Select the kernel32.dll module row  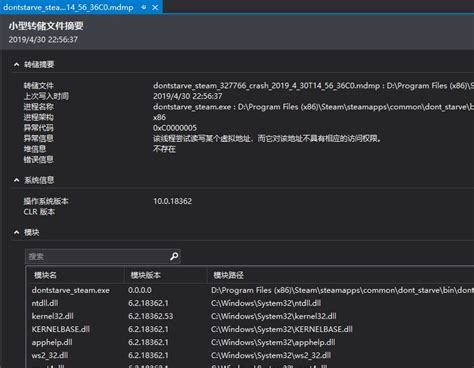point(251,316)
